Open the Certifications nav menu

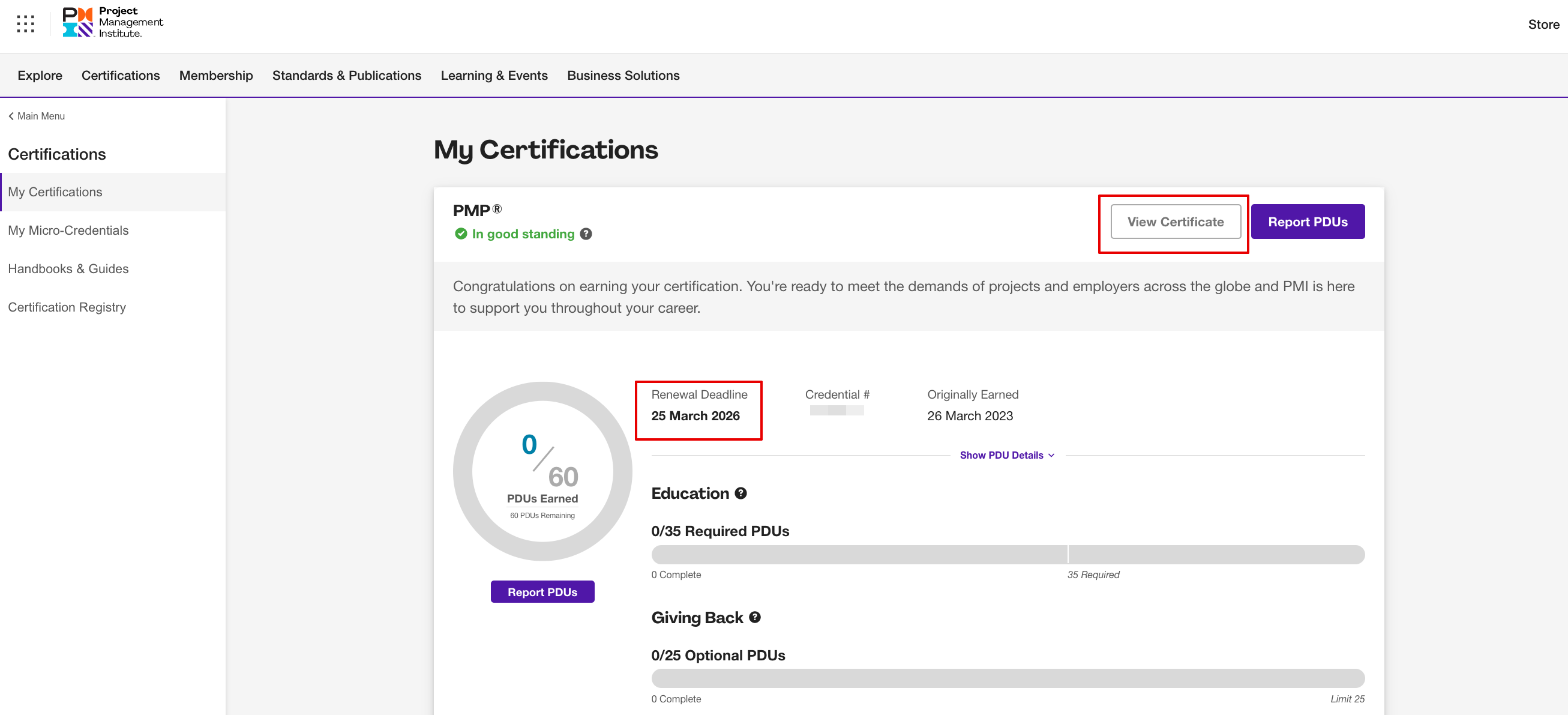tap(121, 76)
